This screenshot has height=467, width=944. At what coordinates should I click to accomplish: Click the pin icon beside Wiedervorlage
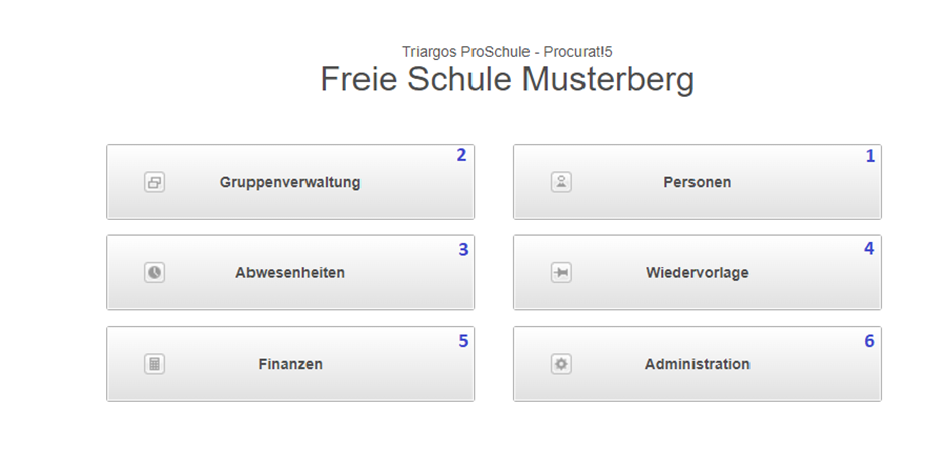[x=561, y=272]
